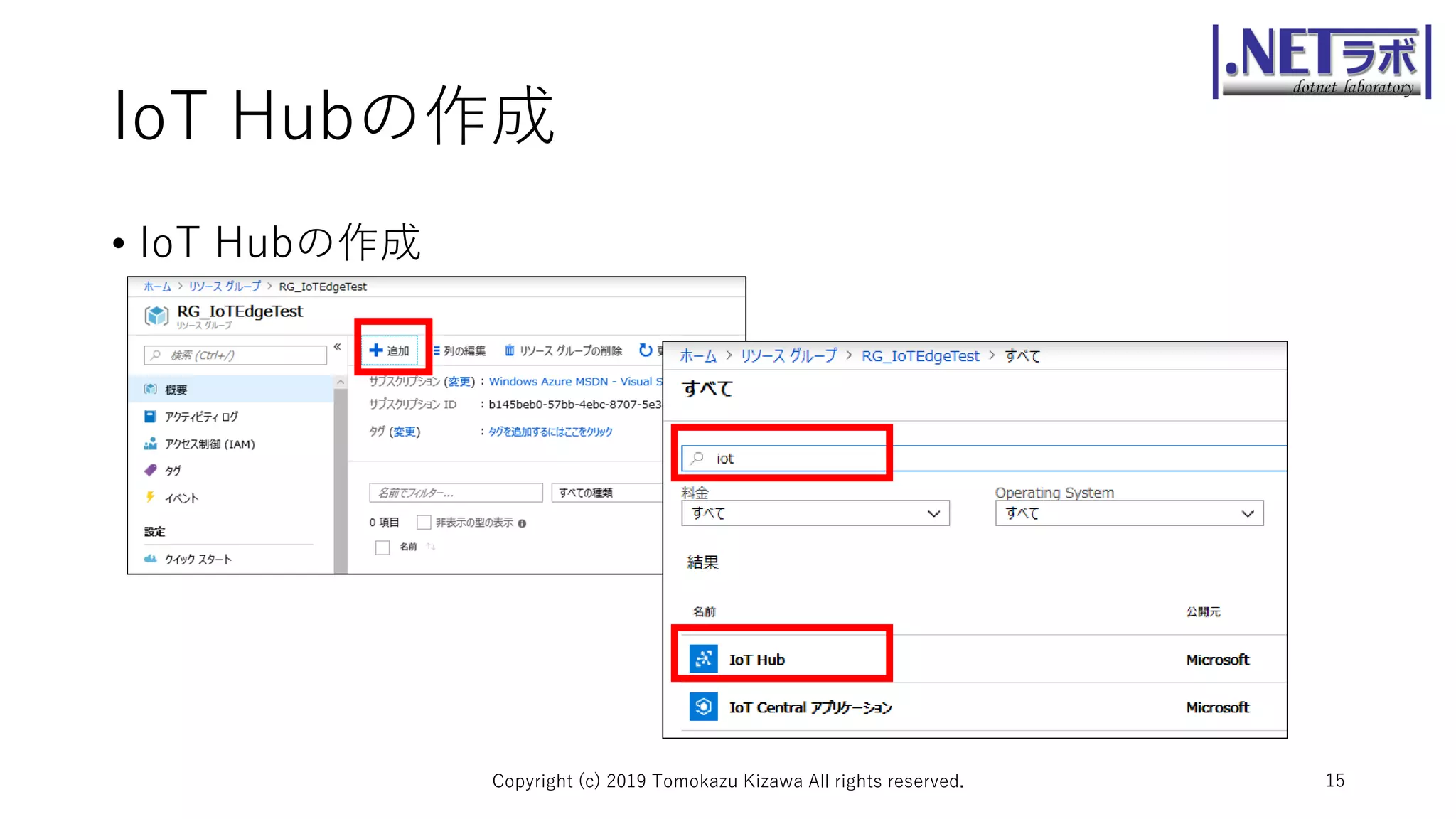Click the 公開元 column header
1456x819 pixels.
[1203, 611]
